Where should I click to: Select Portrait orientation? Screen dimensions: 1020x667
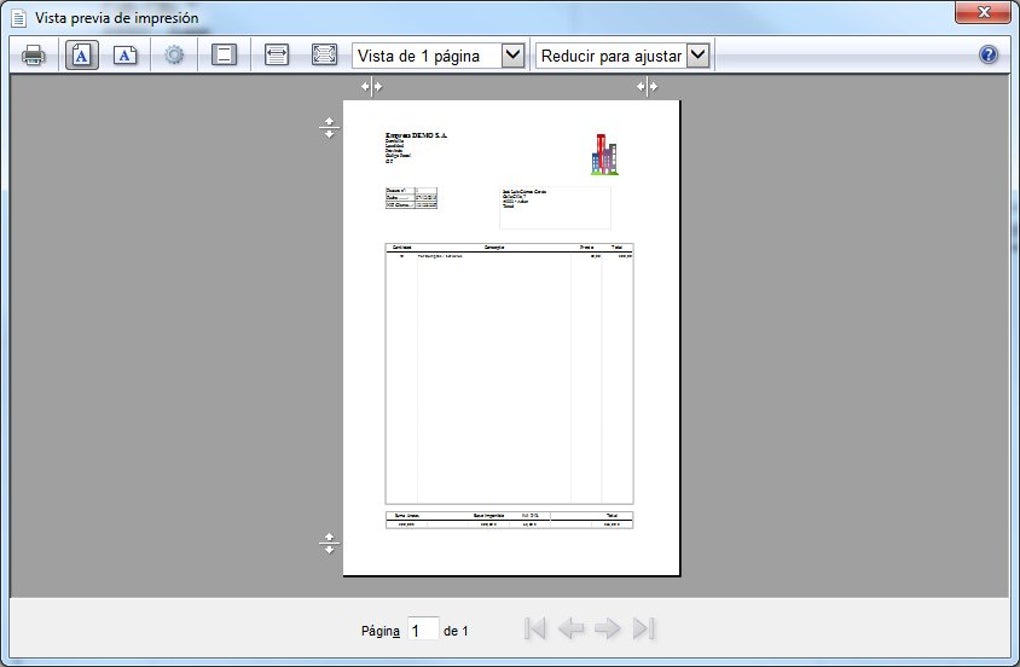81,55
